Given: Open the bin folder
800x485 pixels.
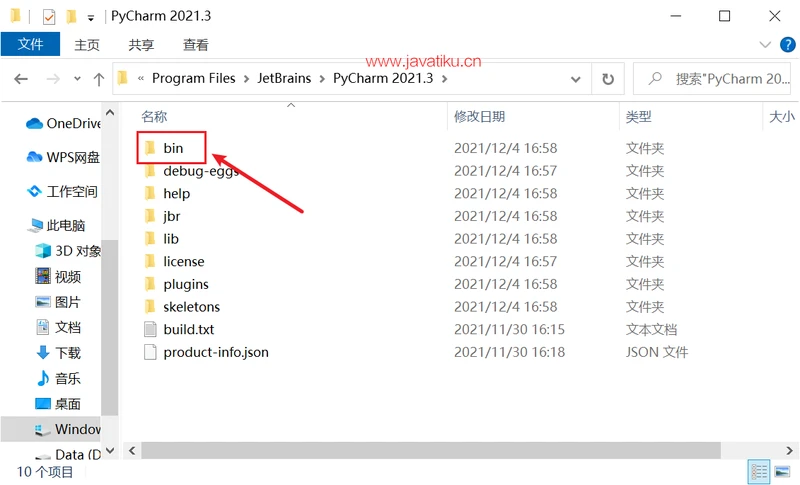Looking at the screenshot, I should tap(173, 148).
